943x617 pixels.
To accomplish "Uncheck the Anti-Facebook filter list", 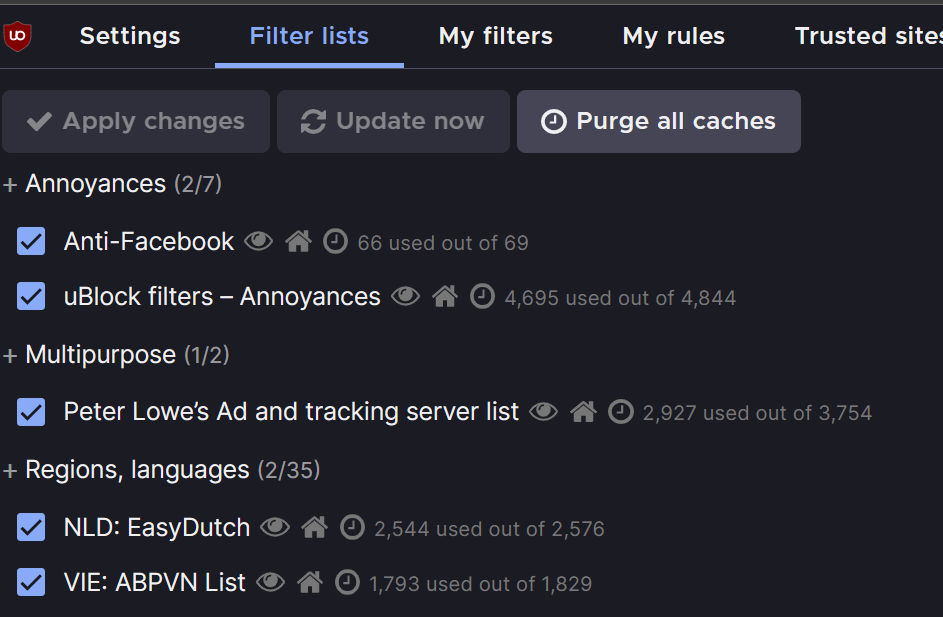I will point(31,241).
